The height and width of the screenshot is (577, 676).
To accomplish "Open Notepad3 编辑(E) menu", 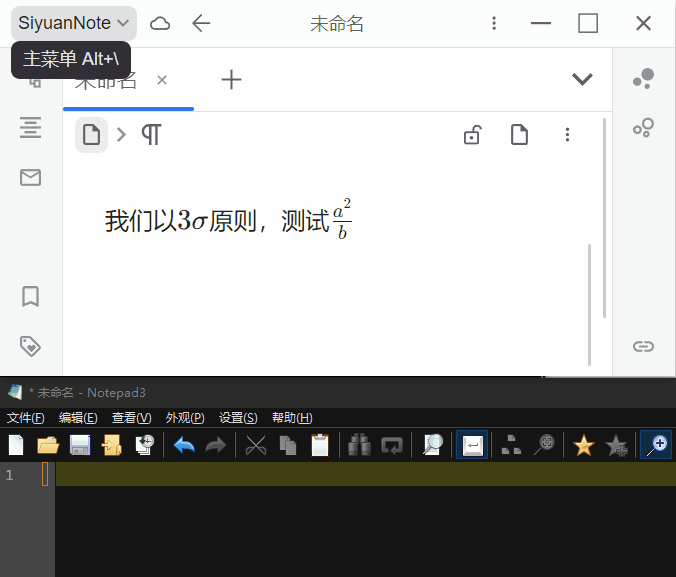I will 78,418.
